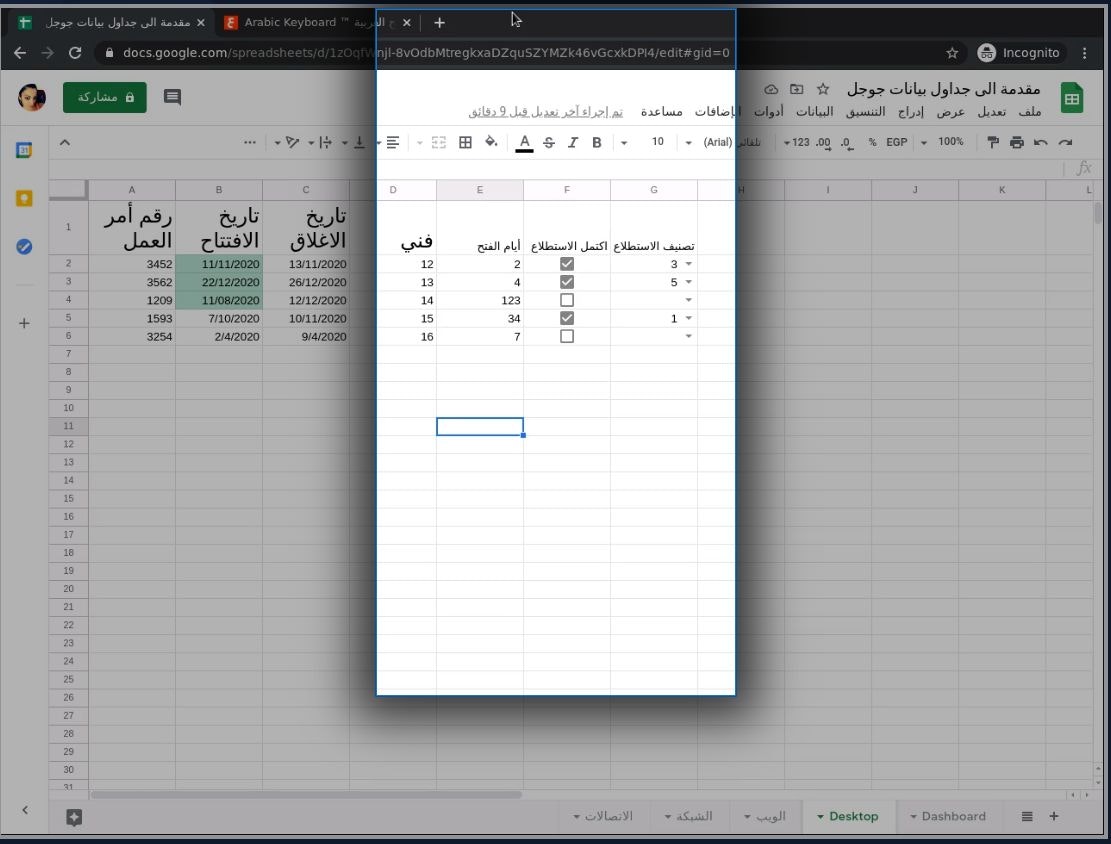Decrease decimal places button
This screenshot has height=844, width=1111.
(x=846, y=142)
